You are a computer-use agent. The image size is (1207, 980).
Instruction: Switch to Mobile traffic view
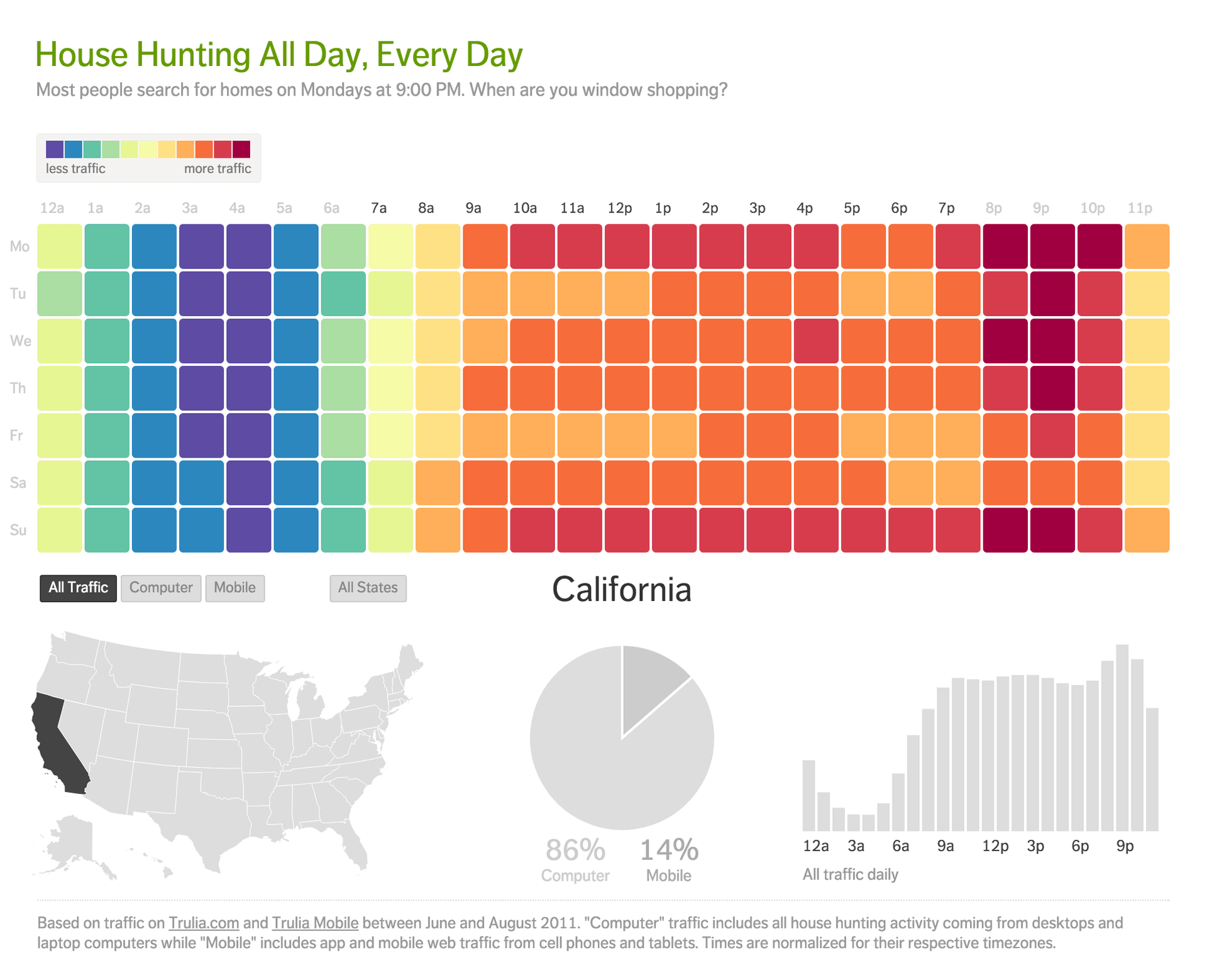tap(234, 588)
